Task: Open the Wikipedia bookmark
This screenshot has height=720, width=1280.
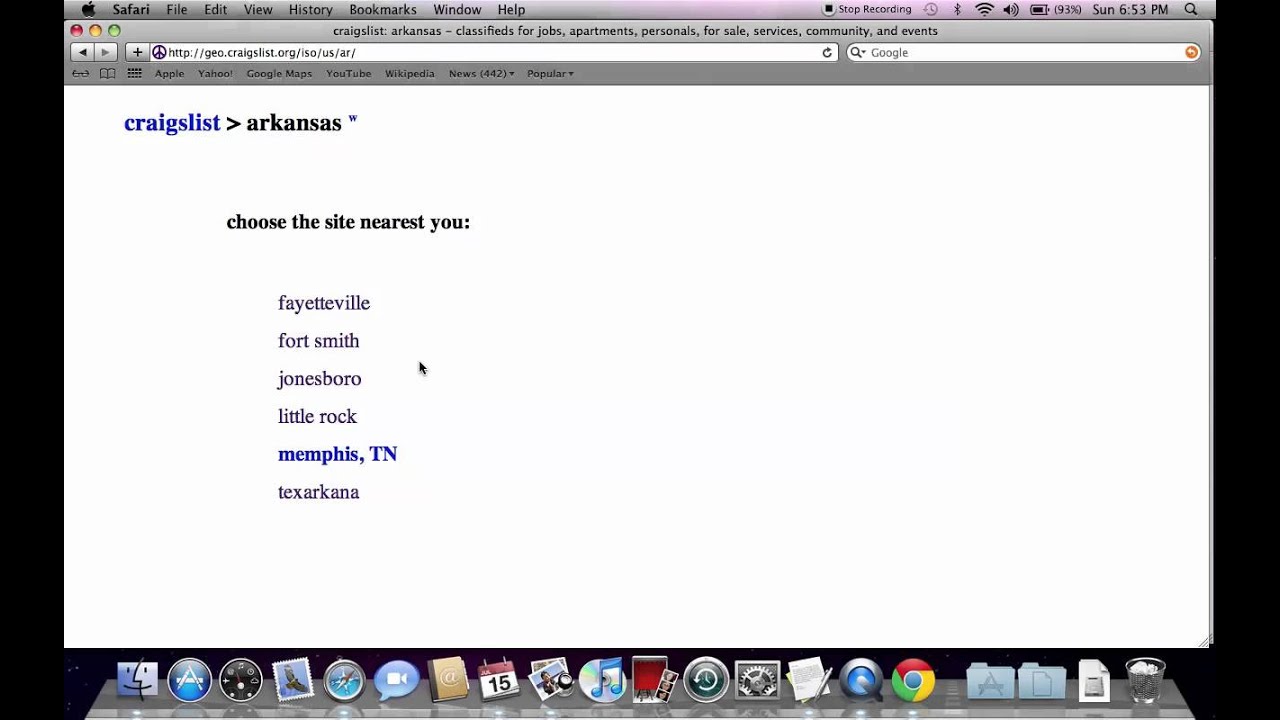Action: (409, 73)
